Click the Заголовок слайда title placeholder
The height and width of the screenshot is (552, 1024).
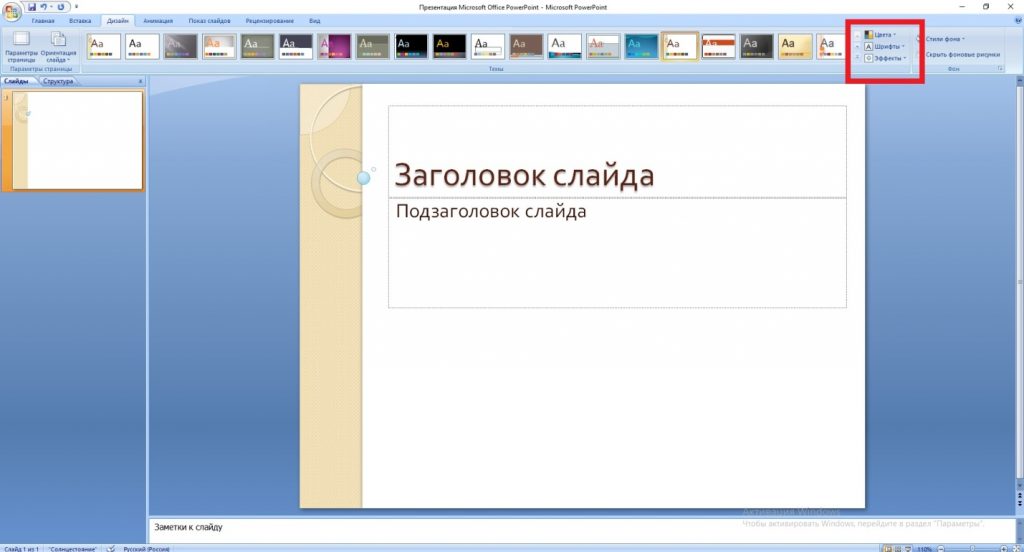coord(617,152)
